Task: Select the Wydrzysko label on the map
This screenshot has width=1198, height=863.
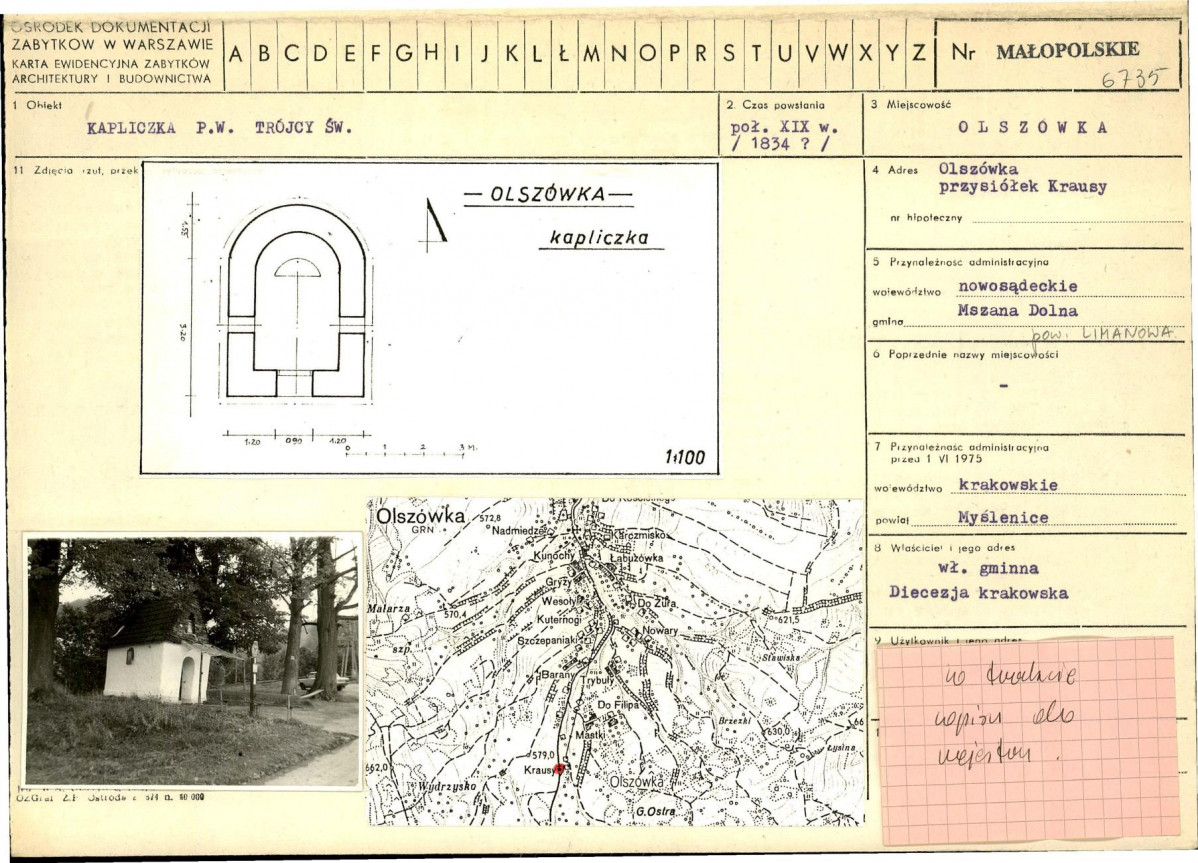Action: (447, 786)
